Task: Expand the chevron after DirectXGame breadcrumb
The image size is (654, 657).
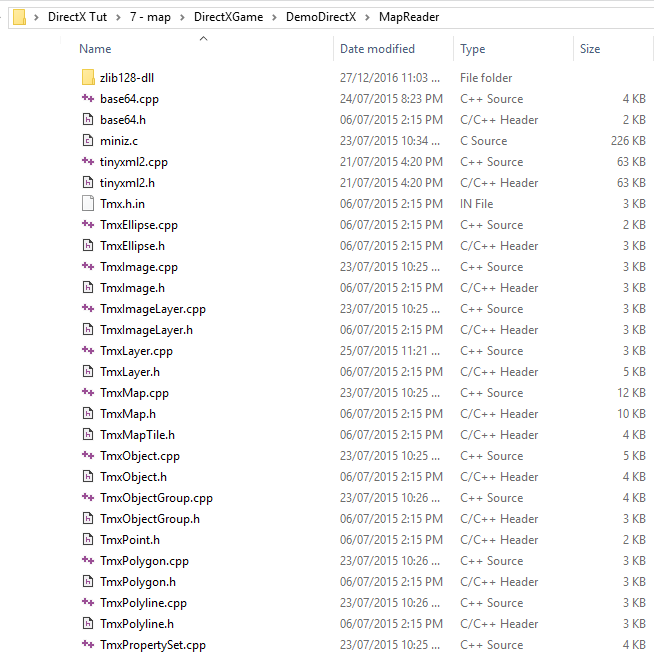Action: point(274,17)
